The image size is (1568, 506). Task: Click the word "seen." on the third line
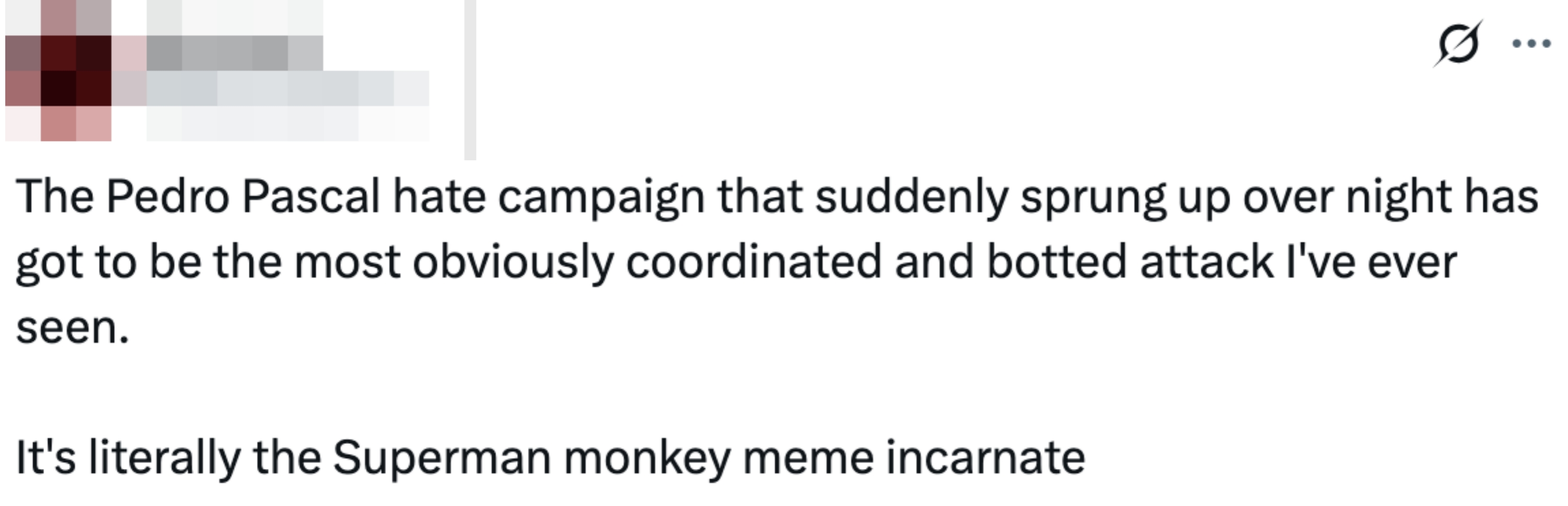tap(73, 328)
